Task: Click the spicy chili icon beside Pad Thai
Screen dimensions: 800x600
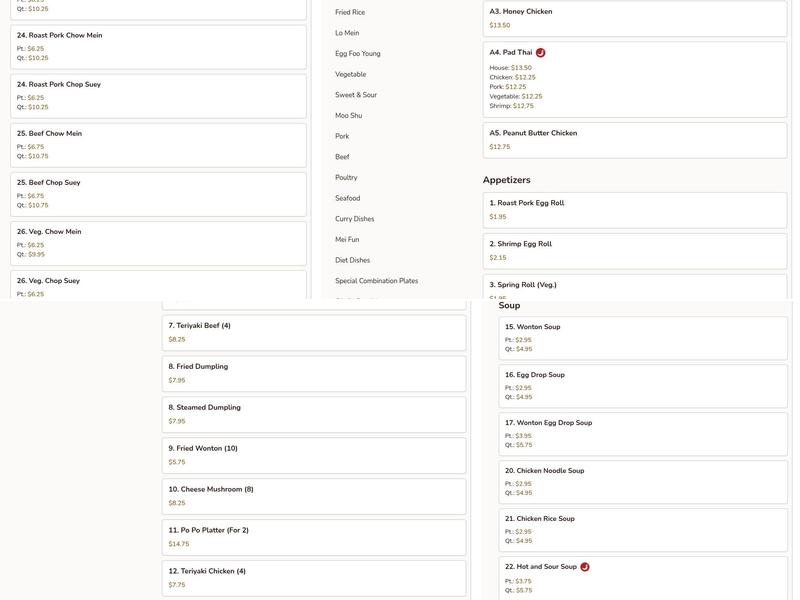Action: pyautogui.click(x=540, y=53)
